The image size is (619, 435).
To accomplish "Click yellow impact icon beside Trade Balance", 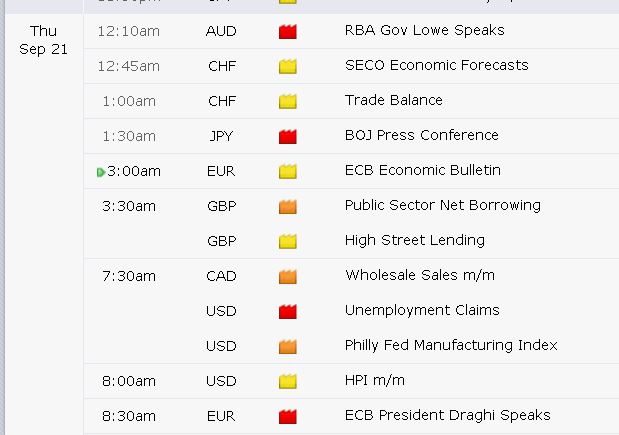I will point(288,101).
